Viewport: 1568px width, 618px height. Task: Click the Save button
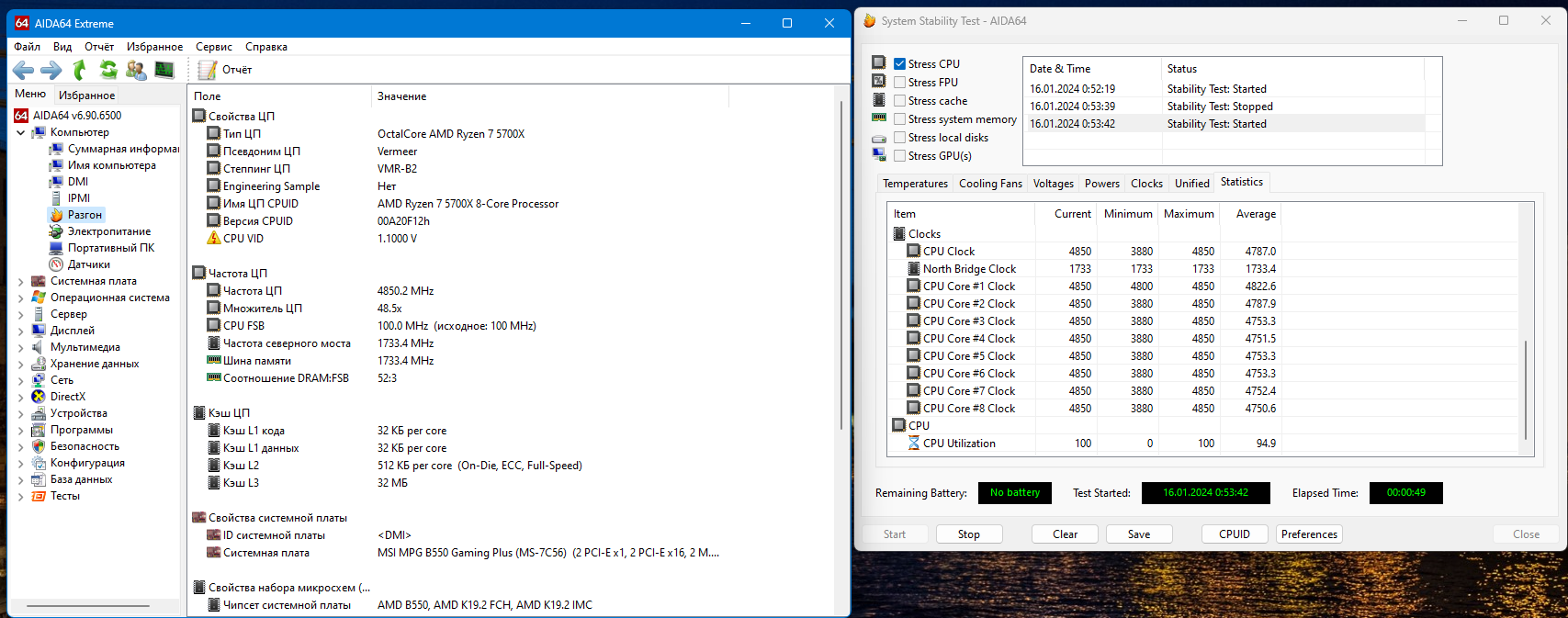click(1139, 534)
